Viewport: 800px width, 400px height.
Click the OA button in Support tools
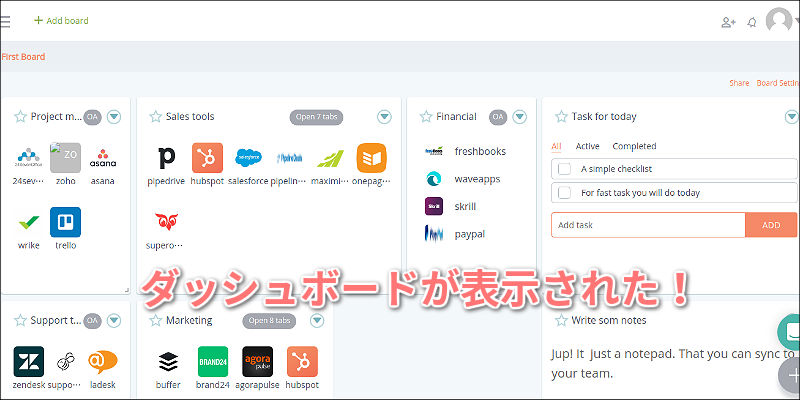(92, 320)
